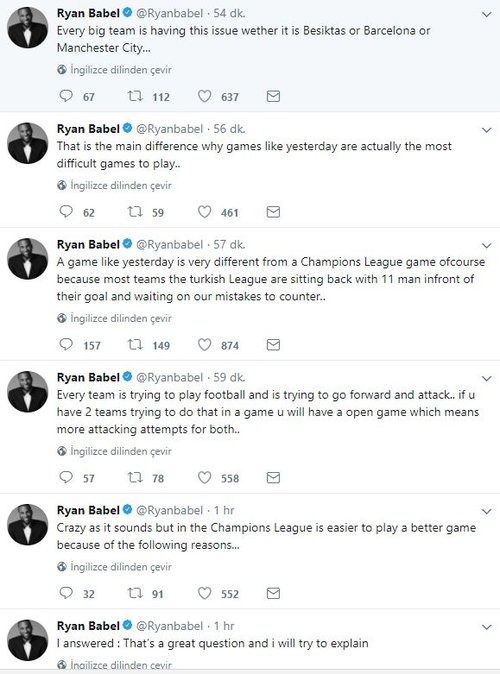
Task: Open the '57 dk.' timestamp of the tweet
Action: click(230, 245)
